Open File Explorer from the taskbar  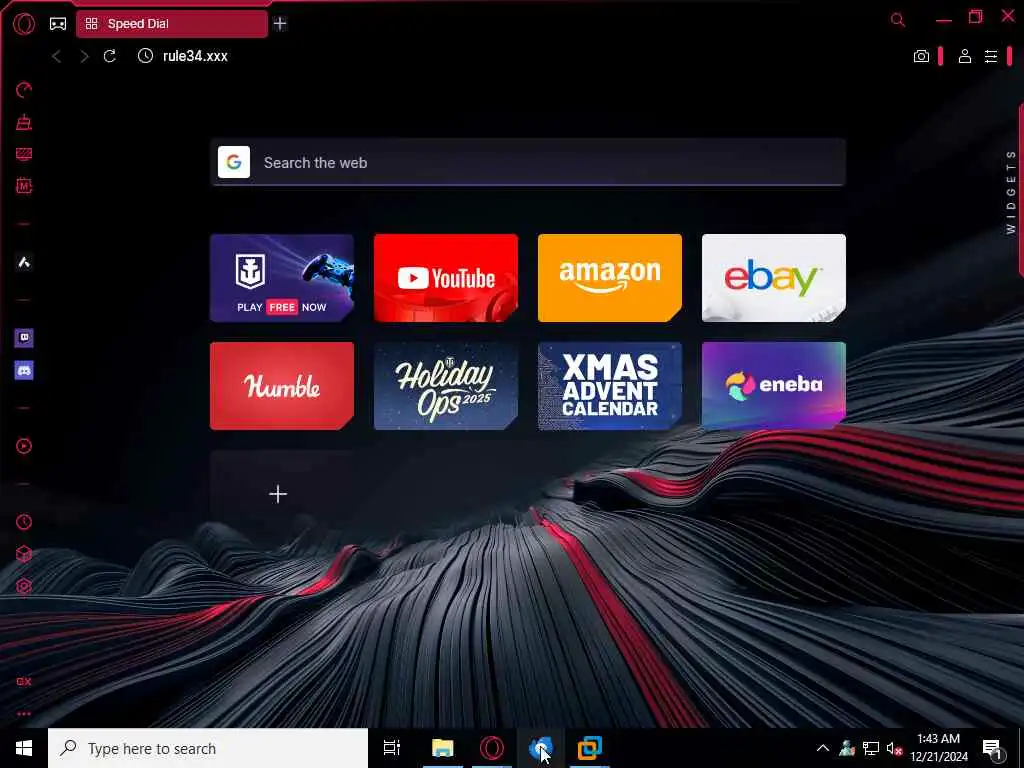(x=443, y=748)
